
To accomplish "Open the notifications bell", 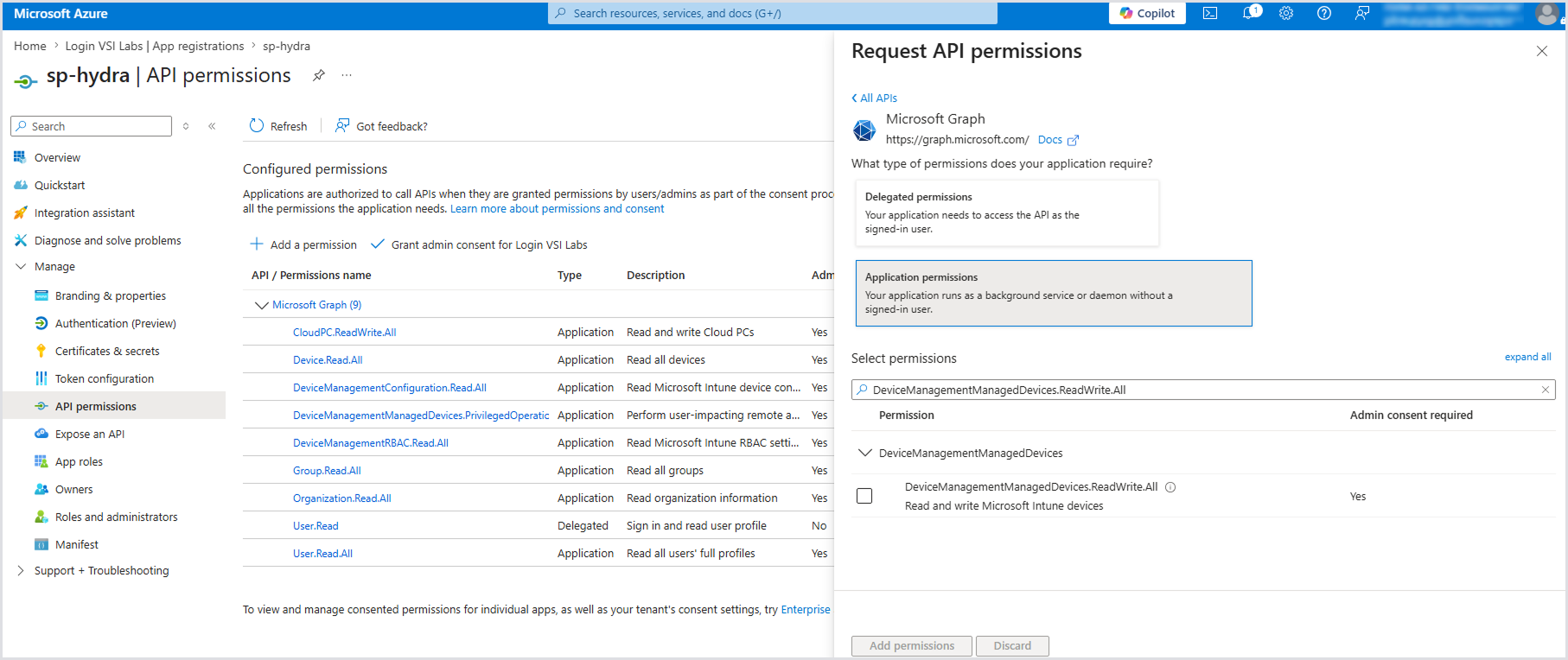I will point(1249,13).
